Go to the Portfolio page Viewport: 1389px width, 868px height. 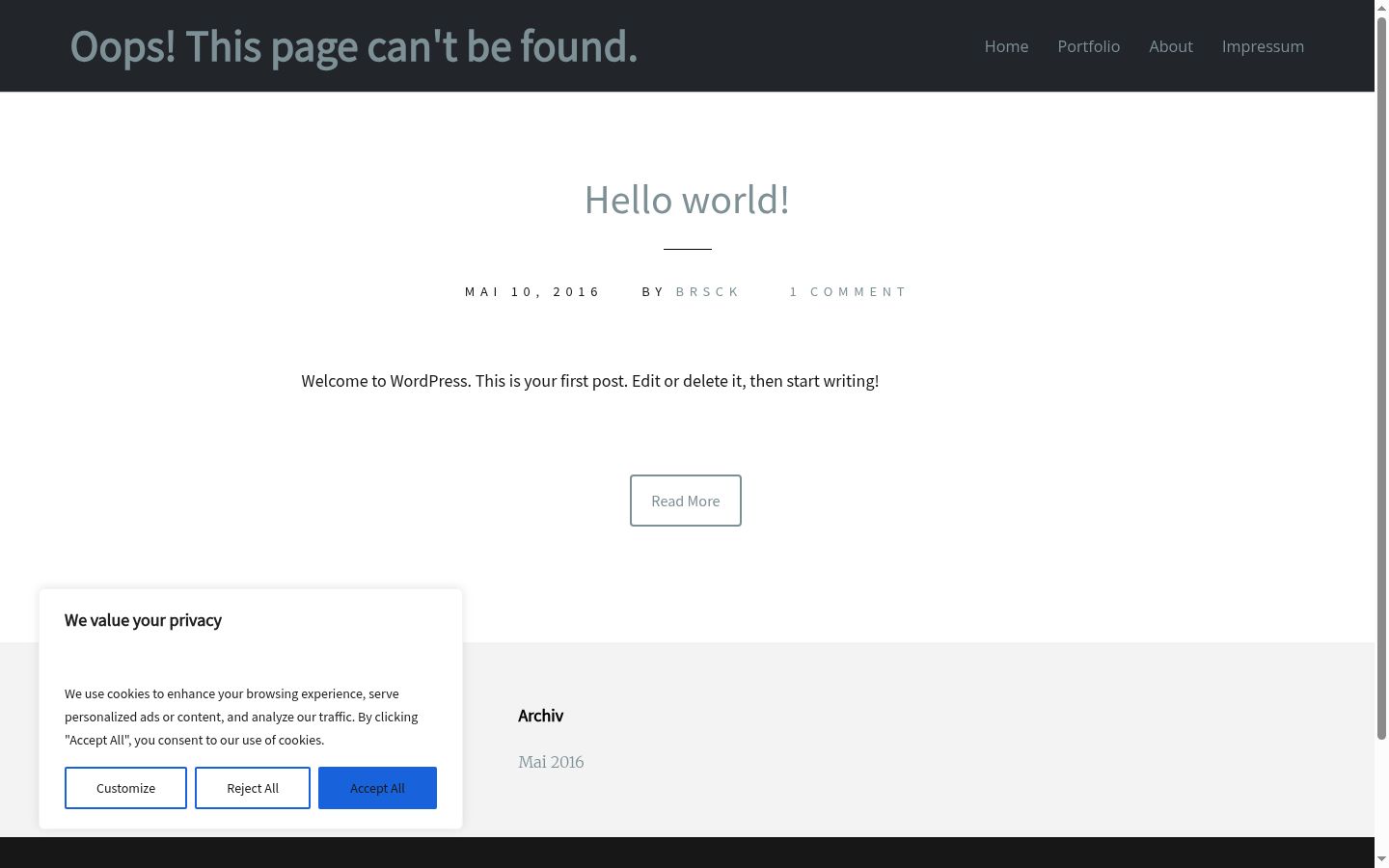pos(1088,46)
